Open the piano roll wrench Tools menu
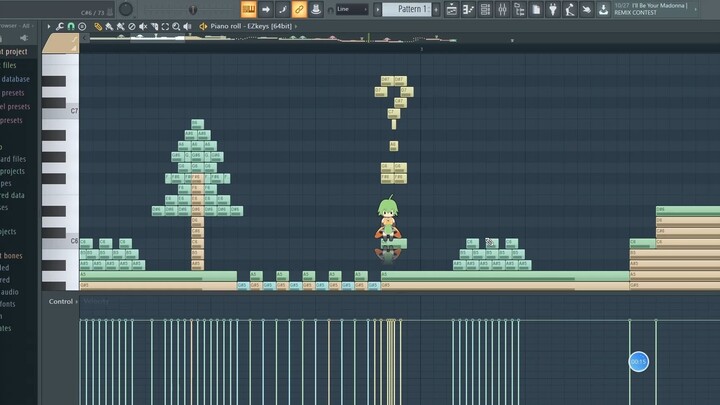Viewport: 720px width, 405px height. click(x=60, y=27)
